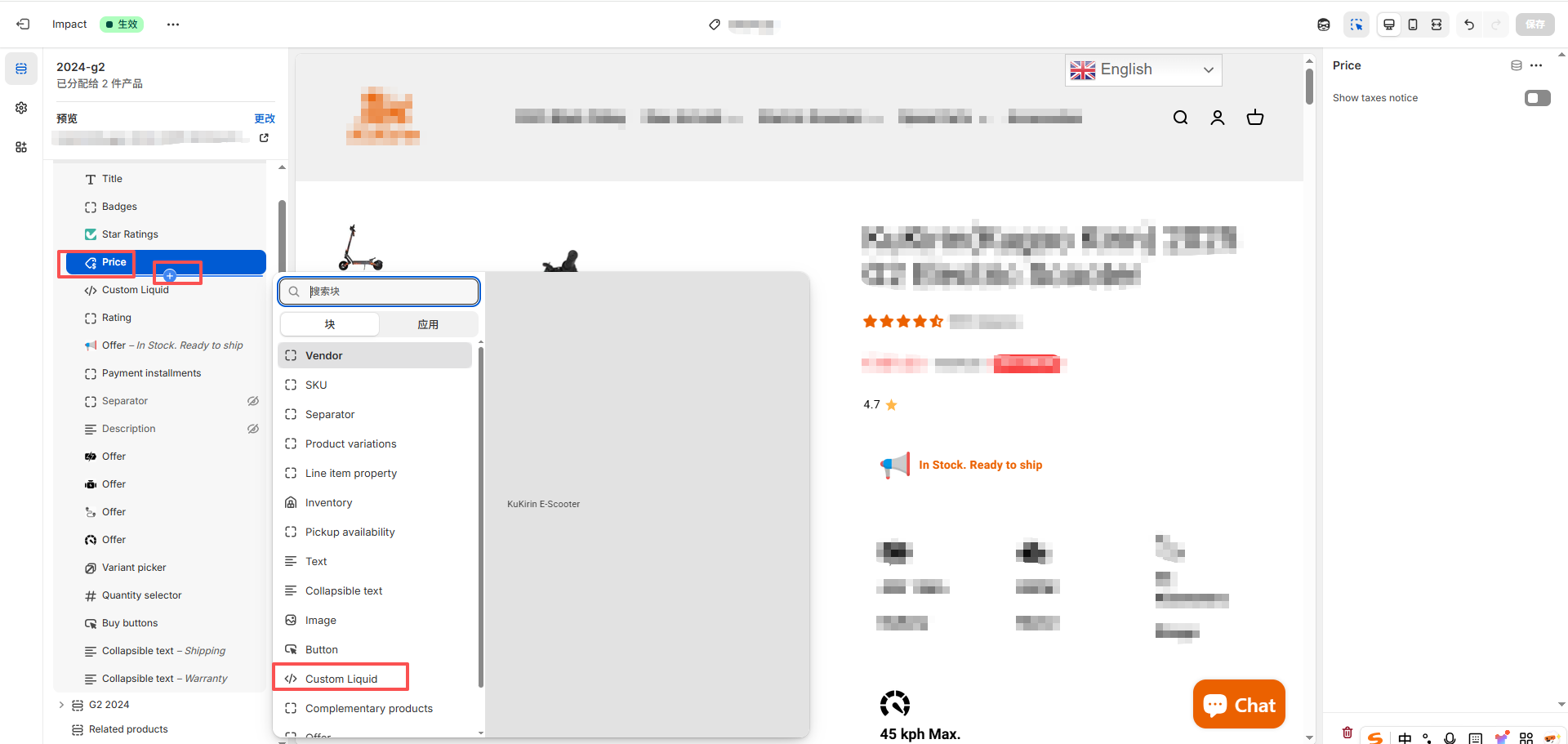This screenshot has height=744, width=1568.
Task: Choose Custom Liquid from block list
Action: click(x=341, y=679)
